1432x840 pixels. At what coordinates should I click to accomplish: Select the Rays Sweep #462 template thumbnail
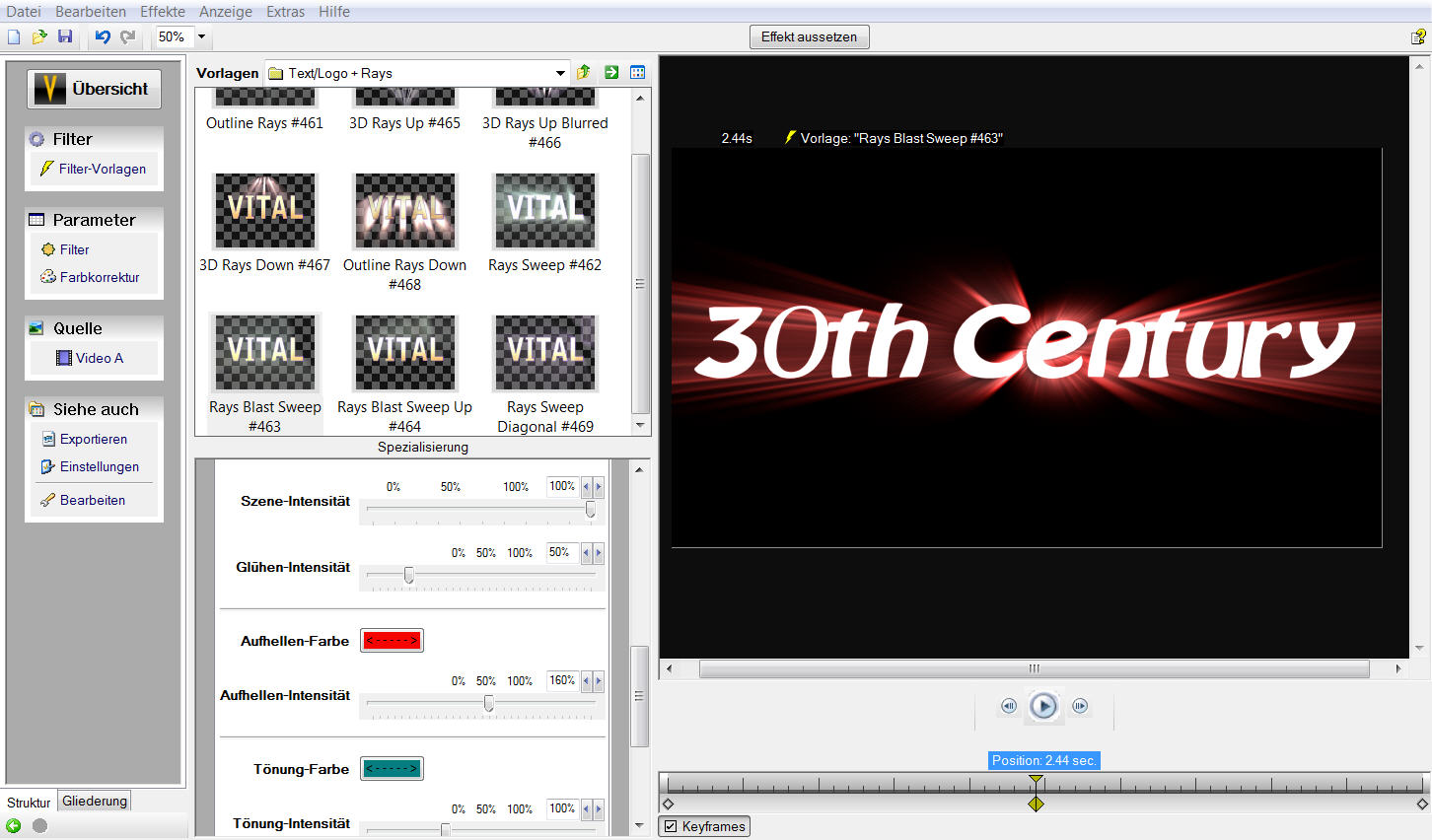point(544,211)
